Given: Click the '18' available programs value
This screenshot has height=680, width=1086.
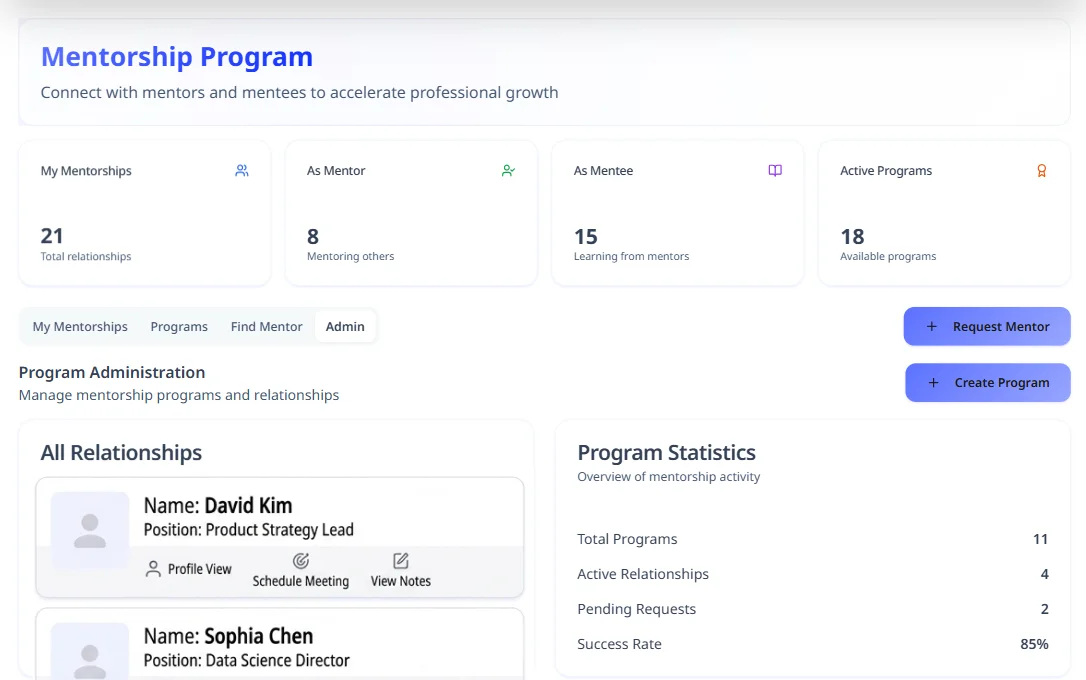Looking at the screenshot, I should pos(853,237).
